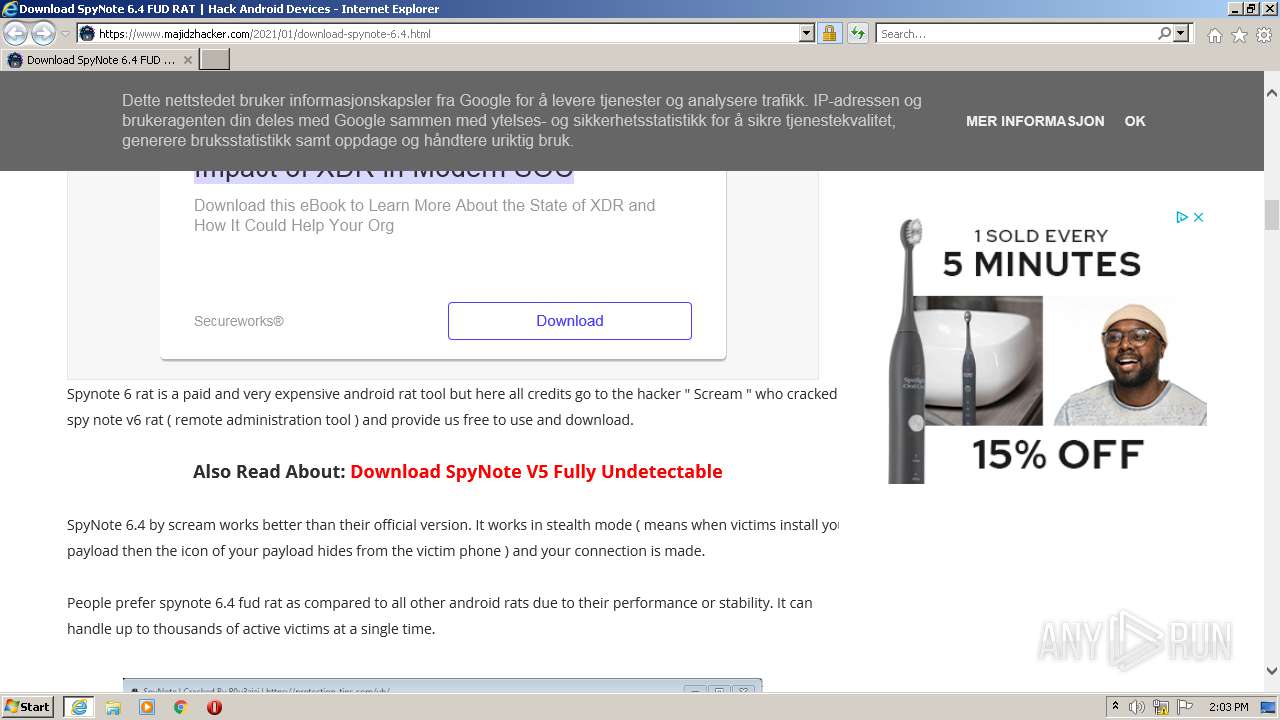Screen dimensions: 1280x720
Task: Show hidden system tray icons
Action: (x=1115, y=707)
